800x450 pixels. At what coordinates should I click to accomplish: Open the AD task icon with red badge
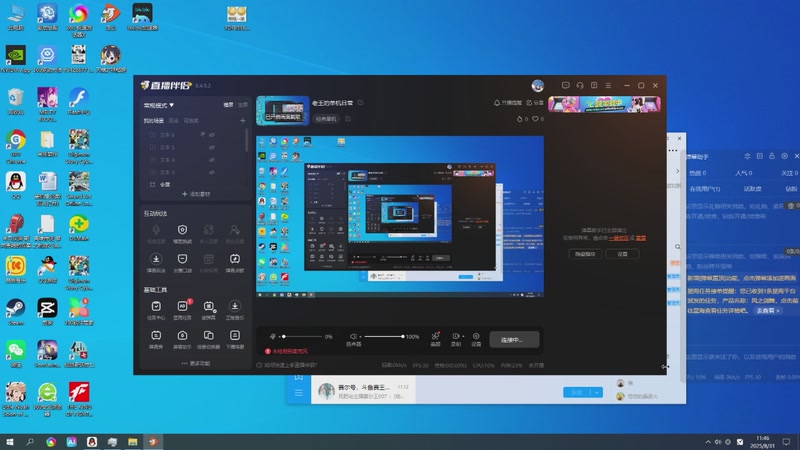click(183, 306)
